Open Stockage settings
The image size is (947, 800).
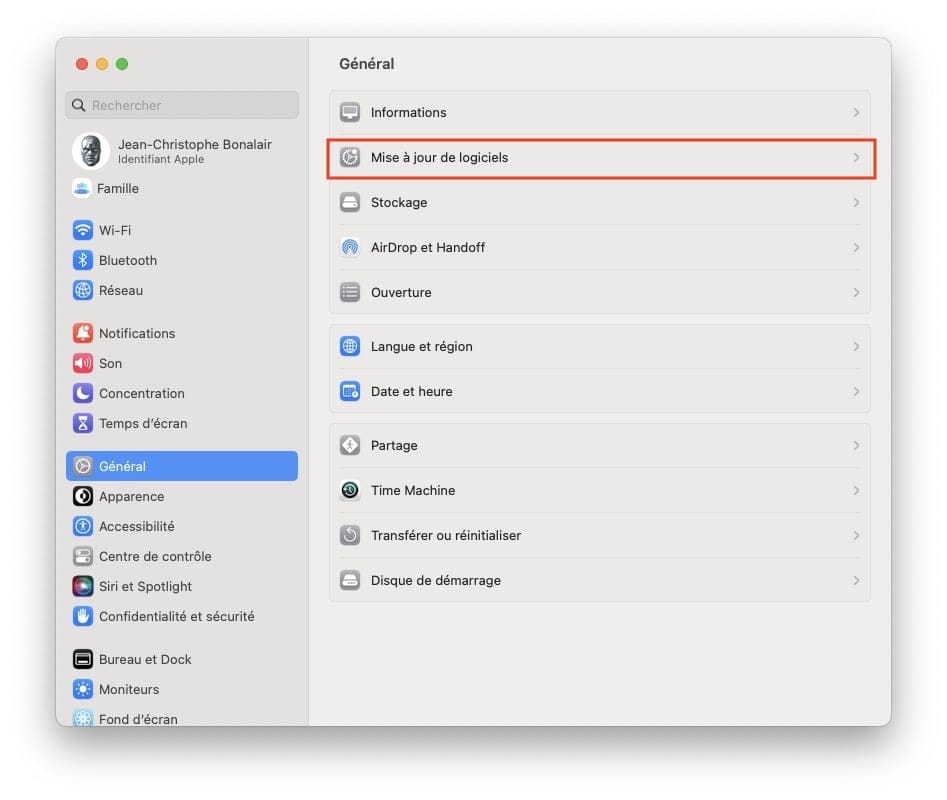pos(600,202)
